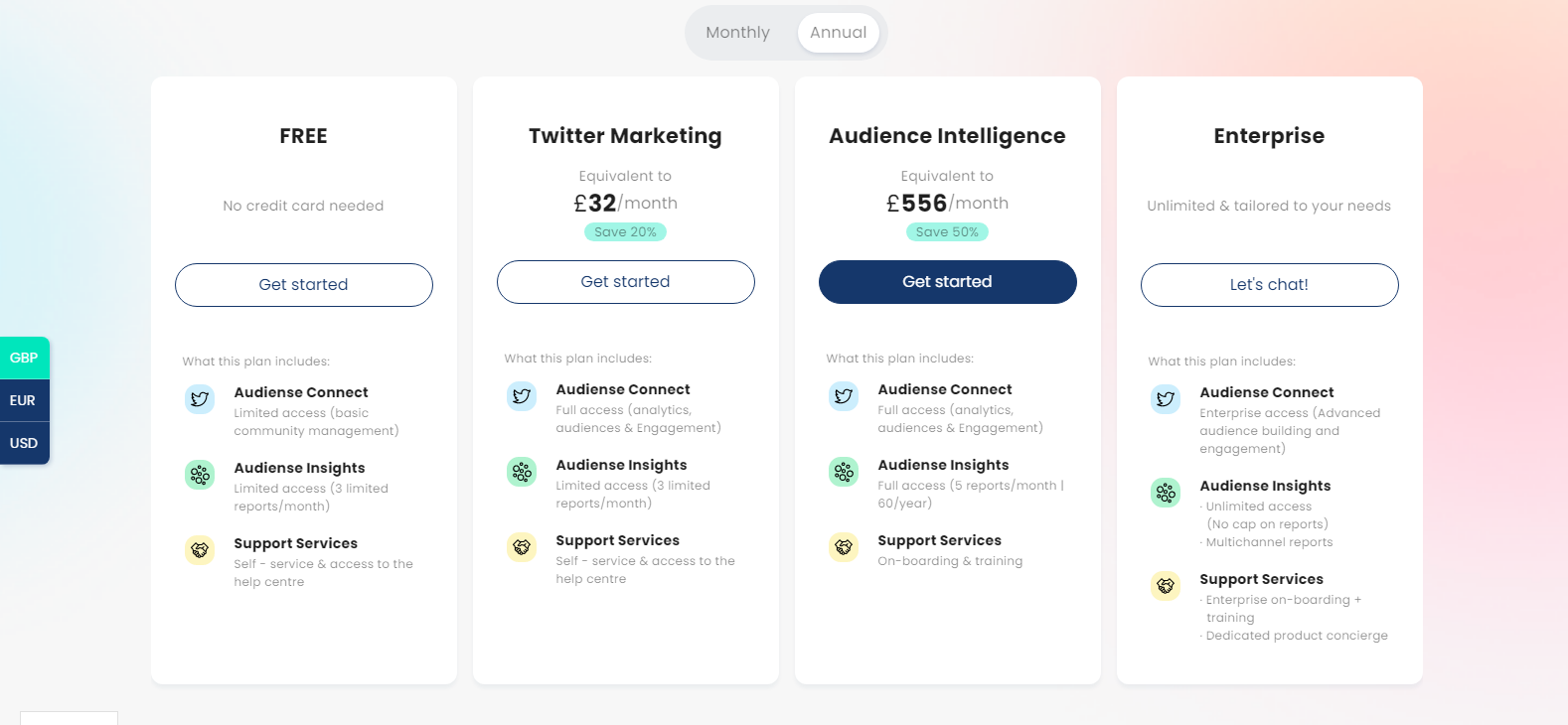
Task: Select EUR currency
Action: [x=23, y=400]
